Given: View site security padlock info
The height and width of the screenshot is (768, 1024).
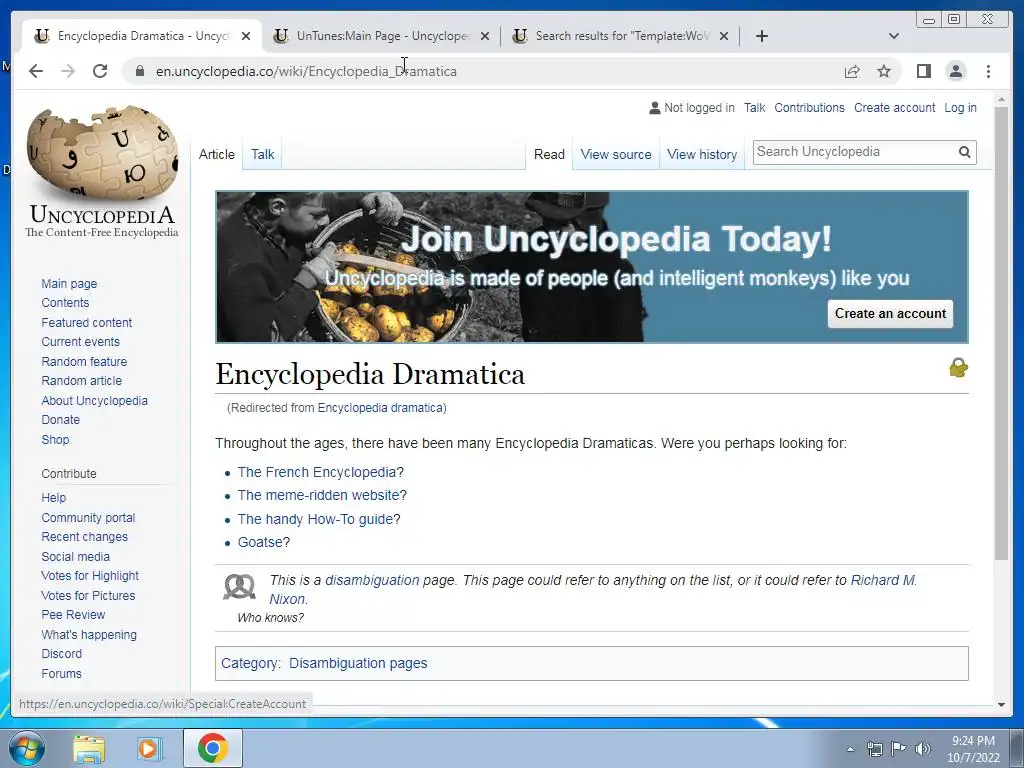Looking at the screenshot, I should click(139, 71).
